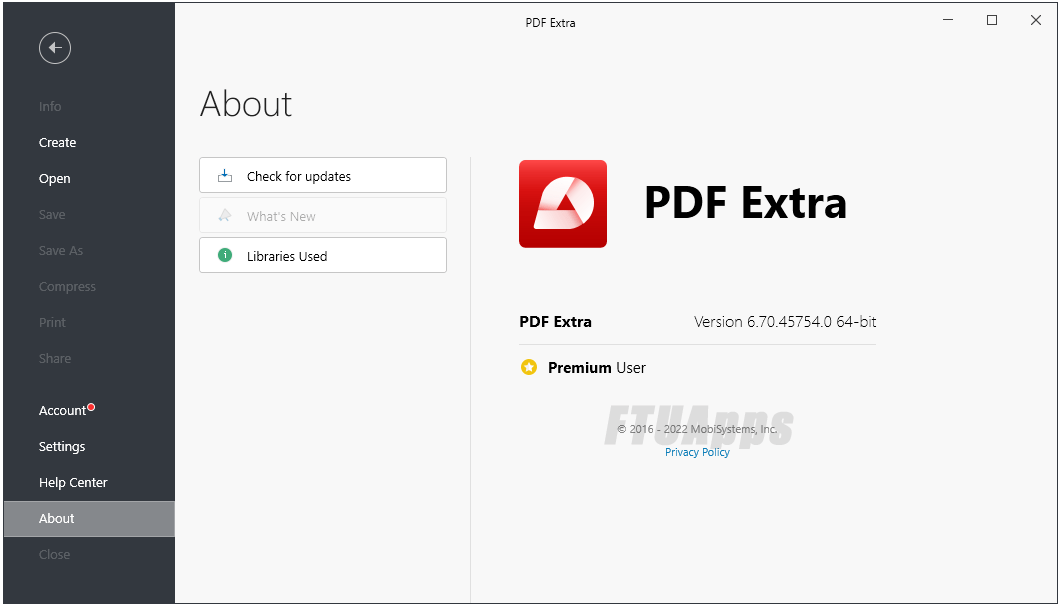Go back using the circled arrow icon
This screenshot has height=604, width=1060.
[x=55, y=48]
